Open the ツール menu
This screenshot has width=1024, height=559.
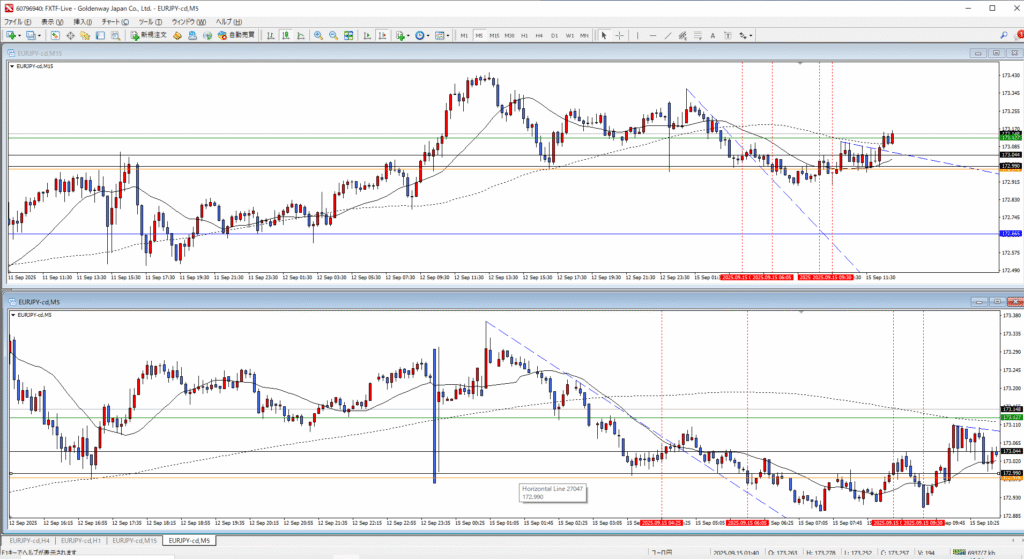point(149,22)
